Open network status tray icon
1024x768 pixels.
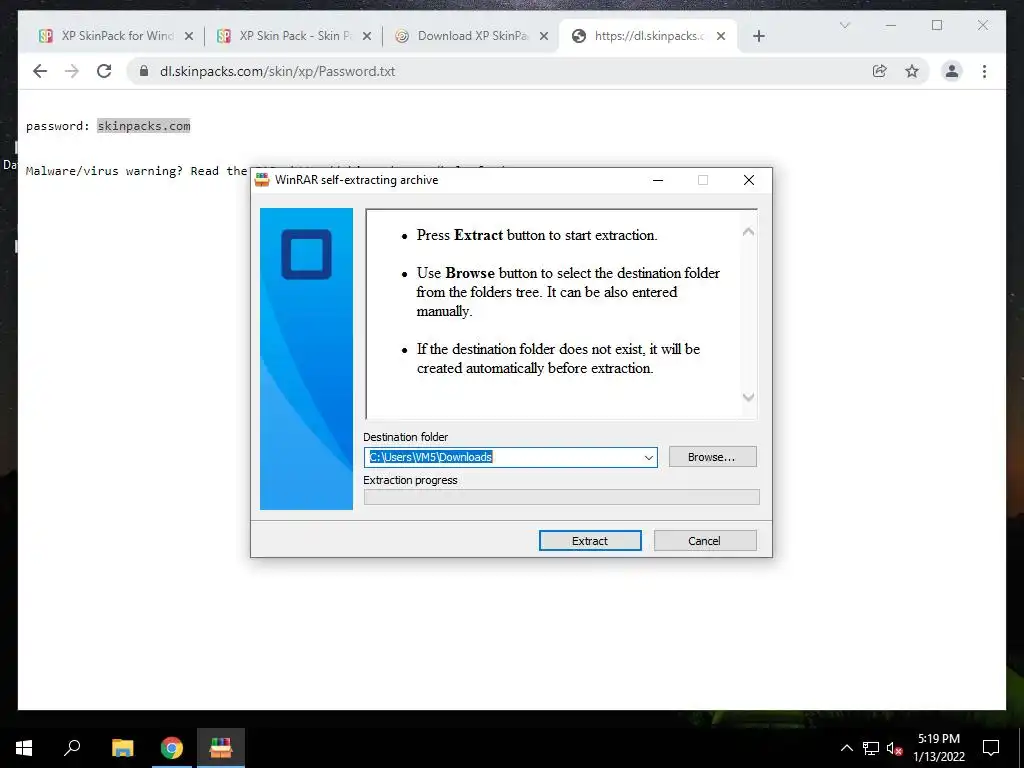pos(871,748)
